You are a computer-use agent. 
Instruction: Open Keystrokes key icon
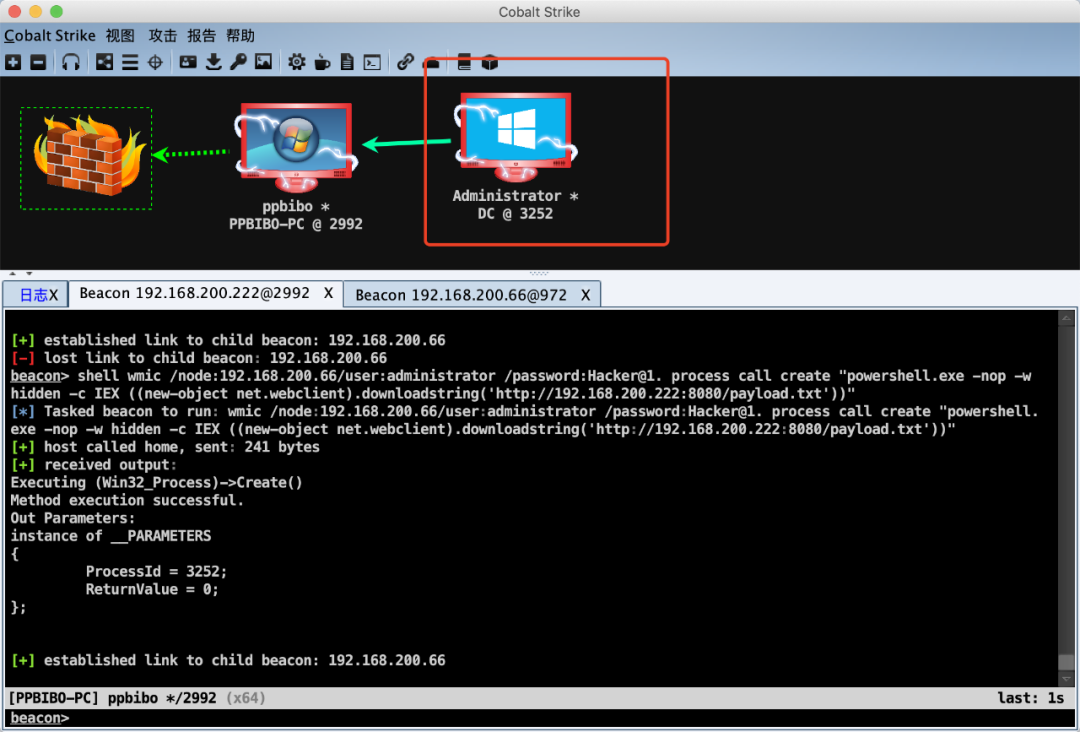point(238,63)
